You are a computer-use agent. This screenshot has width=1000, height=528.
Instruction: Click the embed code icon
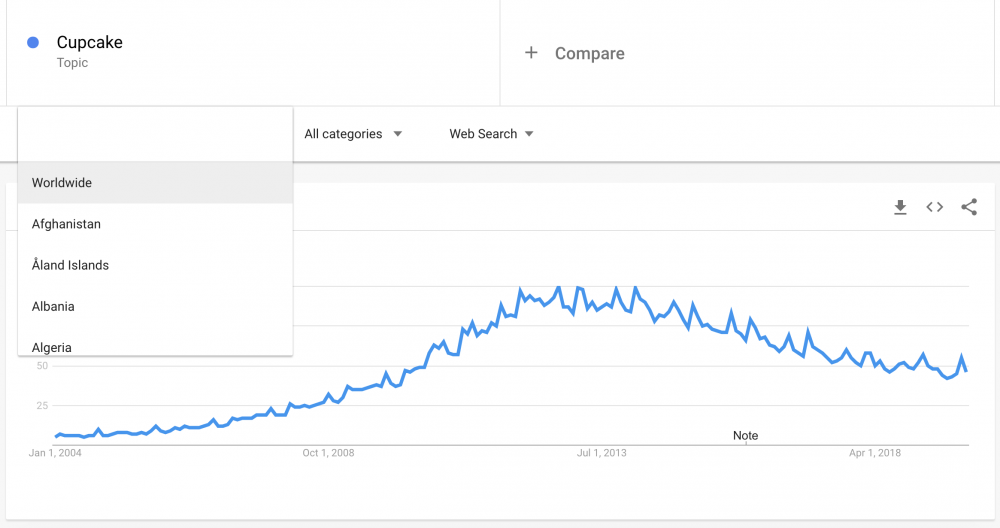pyautogui.click(x=934, y=207)
